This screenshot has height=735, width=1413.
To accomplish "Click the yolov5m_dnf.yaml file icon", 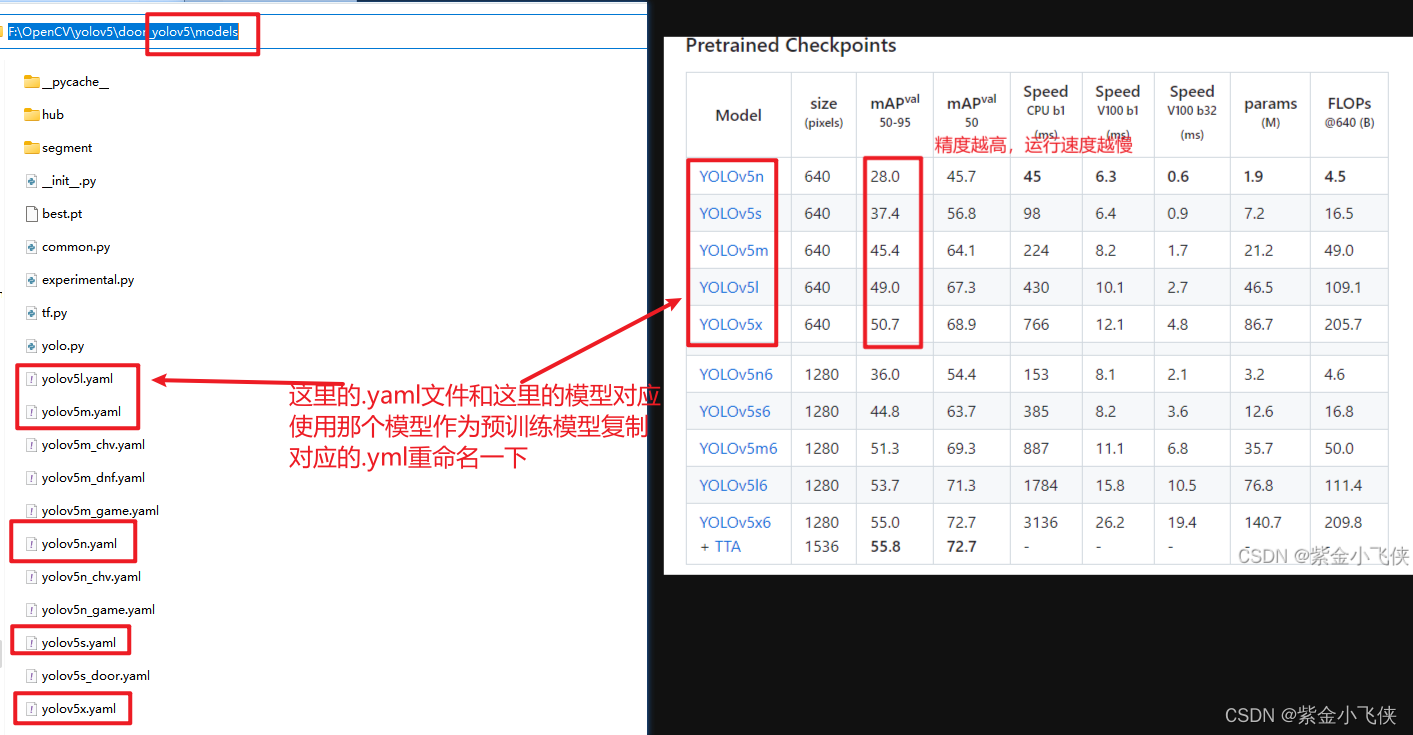I will [x=31, y=478].
